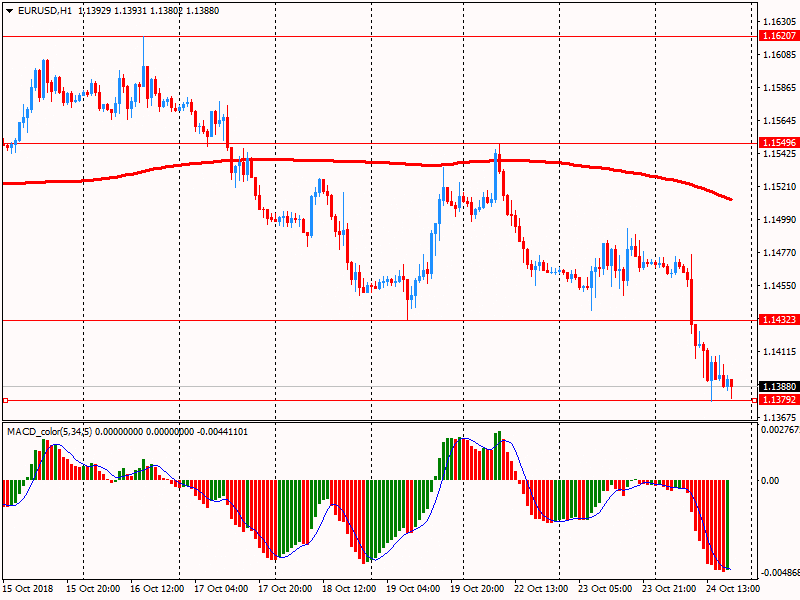Click the 15 Oct 2018 time label

[30, 589]
